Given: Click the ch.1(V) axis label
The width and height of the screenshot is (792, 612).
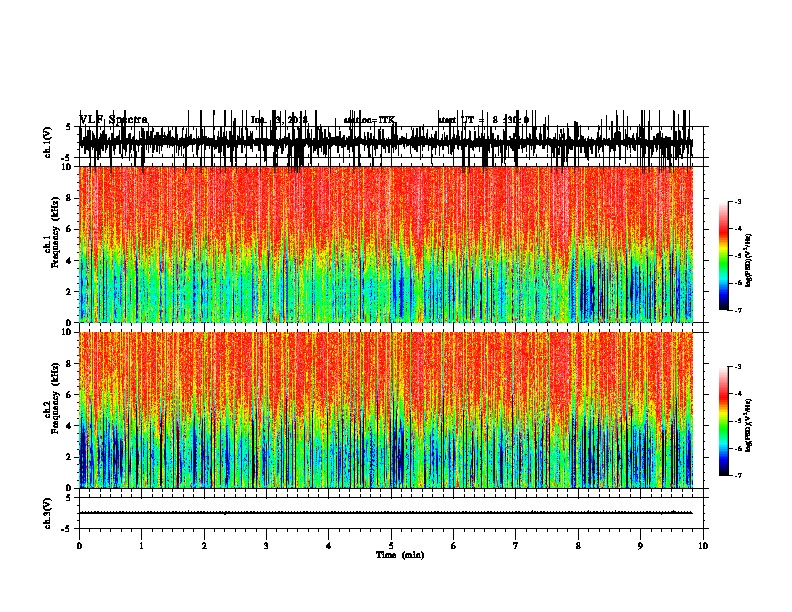Looking at the screenshot, I should [48, 142].
